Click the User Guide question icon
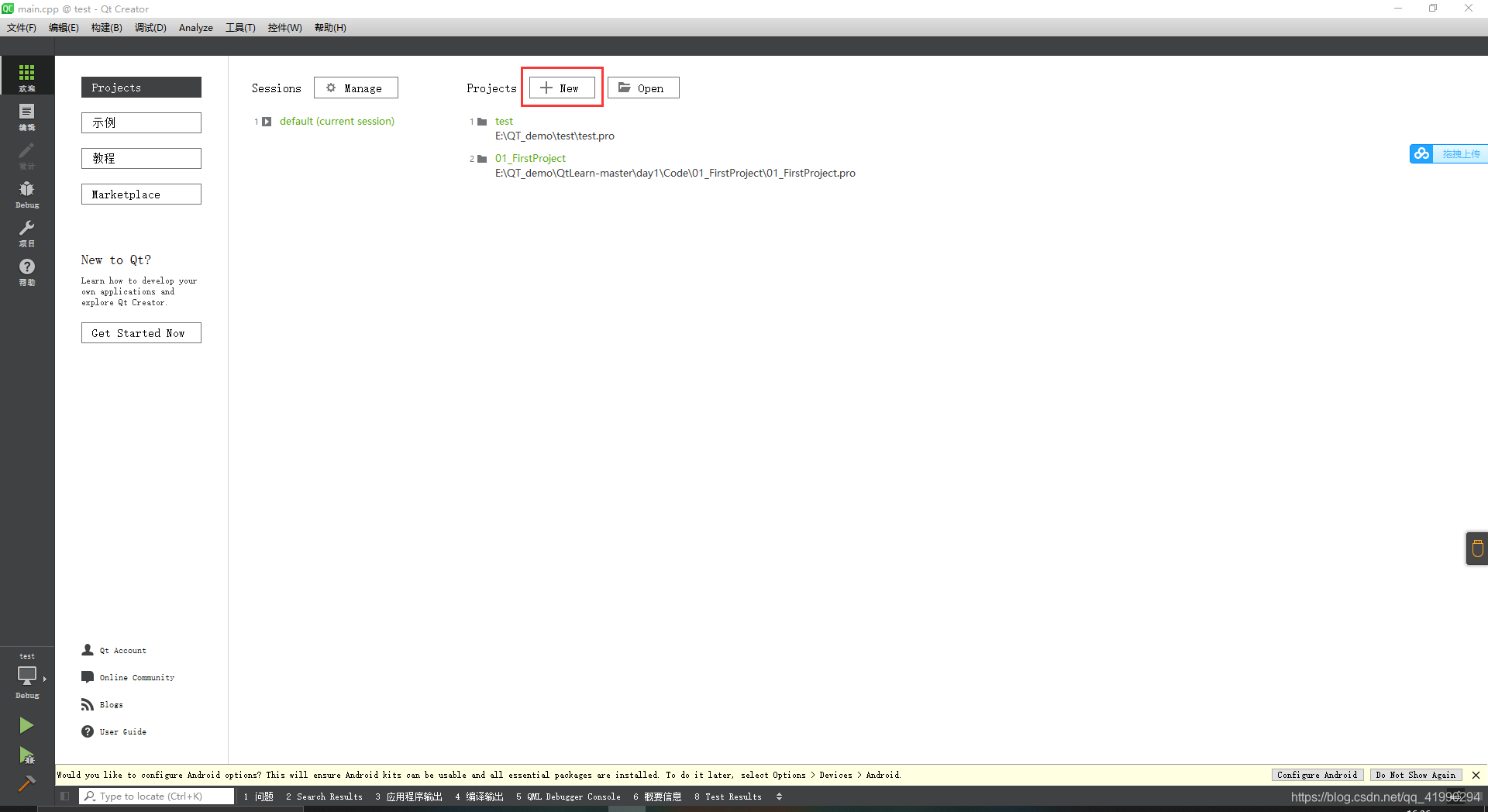1488x812 pixels. pos(88,731)
